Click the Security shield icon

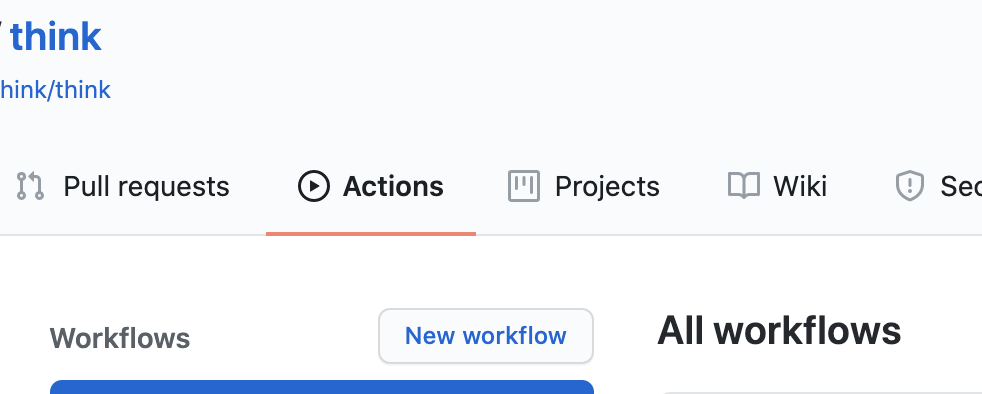click(910, 186)
